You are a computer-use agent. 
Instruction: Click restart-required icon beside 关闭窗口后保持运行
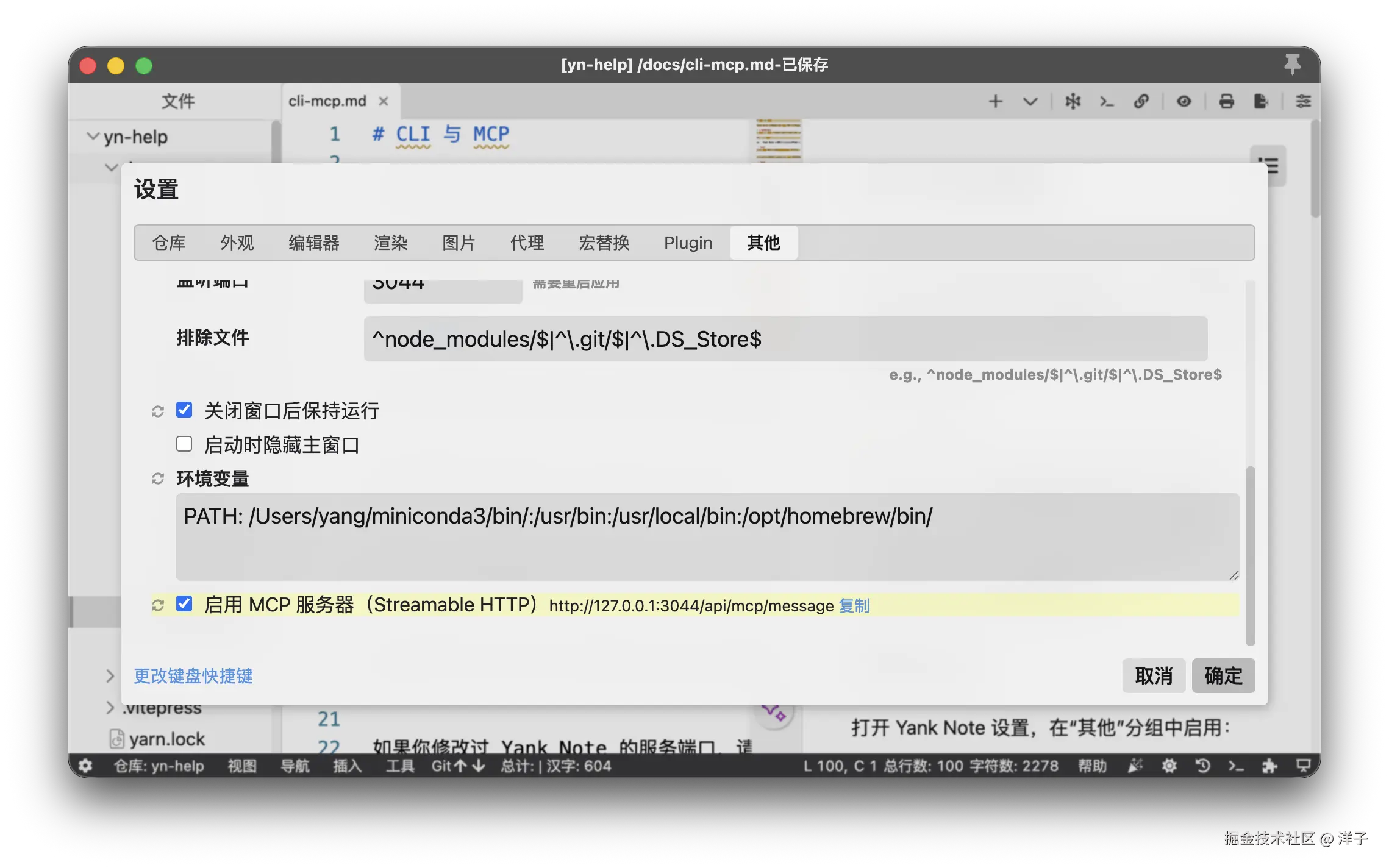[x=158, y=411]
